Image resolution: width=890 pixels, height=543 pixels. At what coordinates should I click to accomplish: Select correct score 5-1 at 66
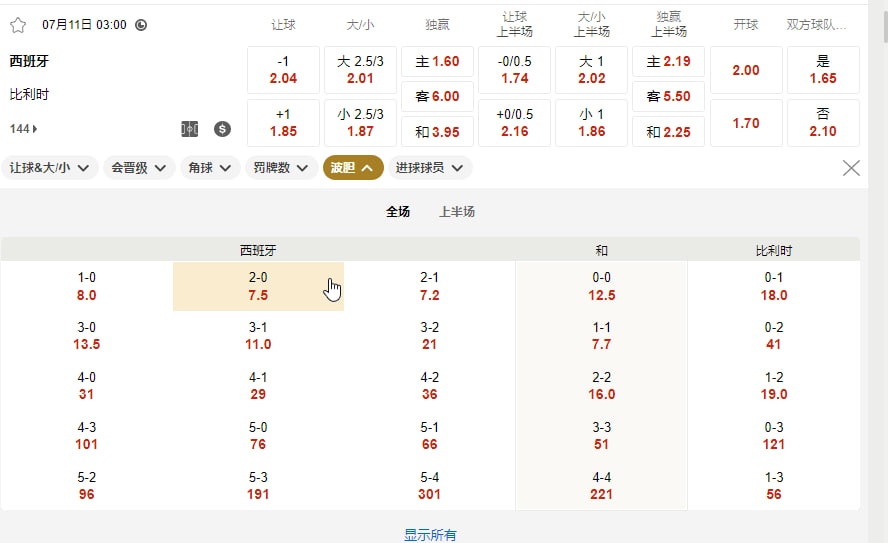(430, 436)
